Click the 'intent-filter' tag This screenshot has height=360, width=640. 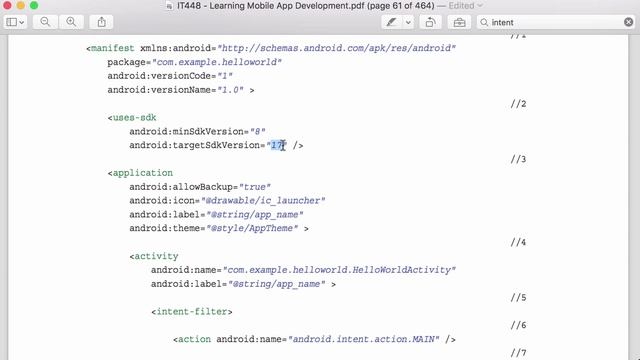192,311
